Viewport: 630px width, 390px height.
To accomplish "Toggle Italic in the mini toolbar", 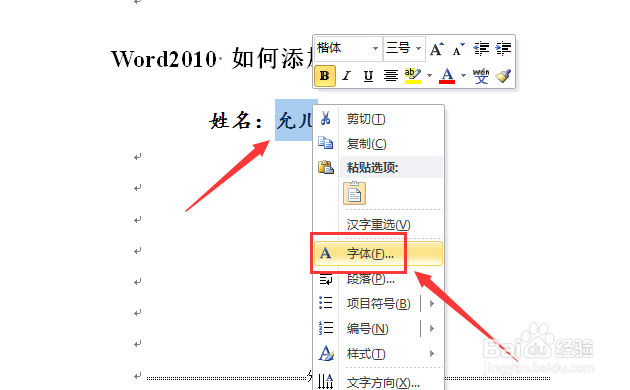I will pyautogui.click(x=346, y=76).
